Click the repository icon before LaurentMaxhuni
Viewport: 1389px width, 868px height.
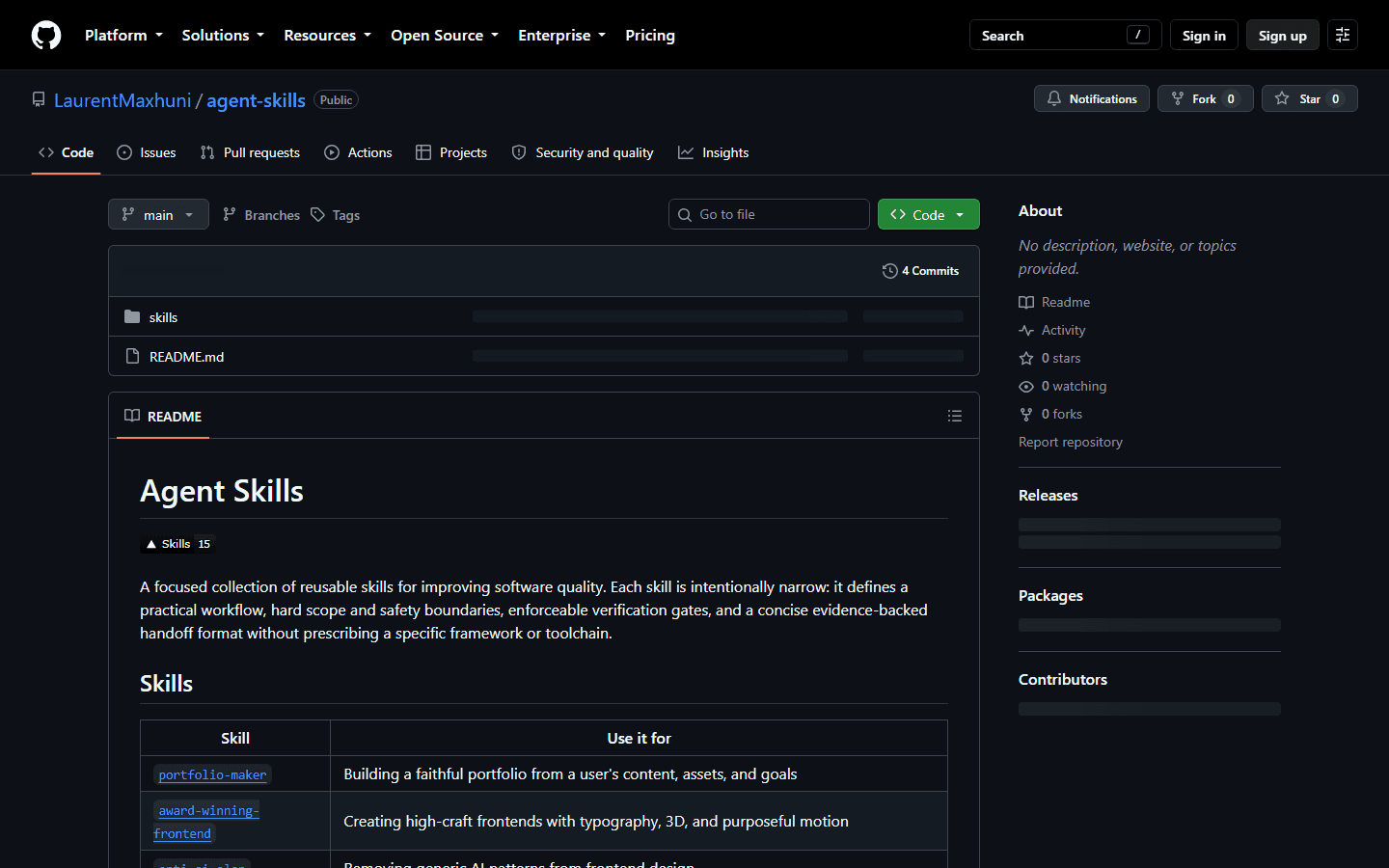pos(39,99)
